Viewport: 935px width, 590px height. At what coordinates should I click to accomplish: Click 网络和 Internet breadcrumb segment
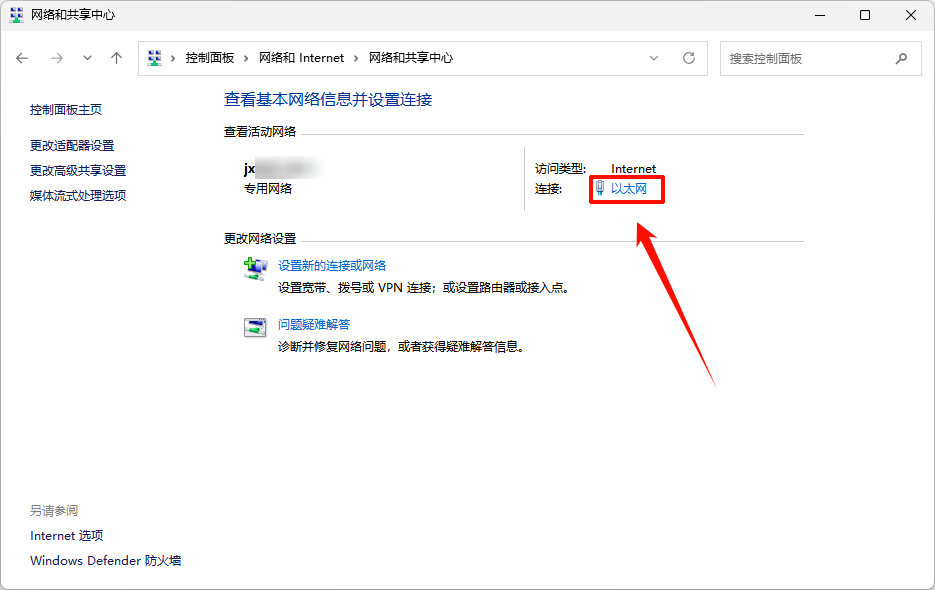[x=301, y=58]
